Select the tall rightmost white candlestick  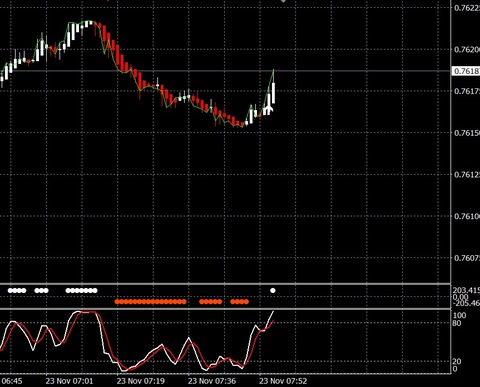tap(273, 93)
